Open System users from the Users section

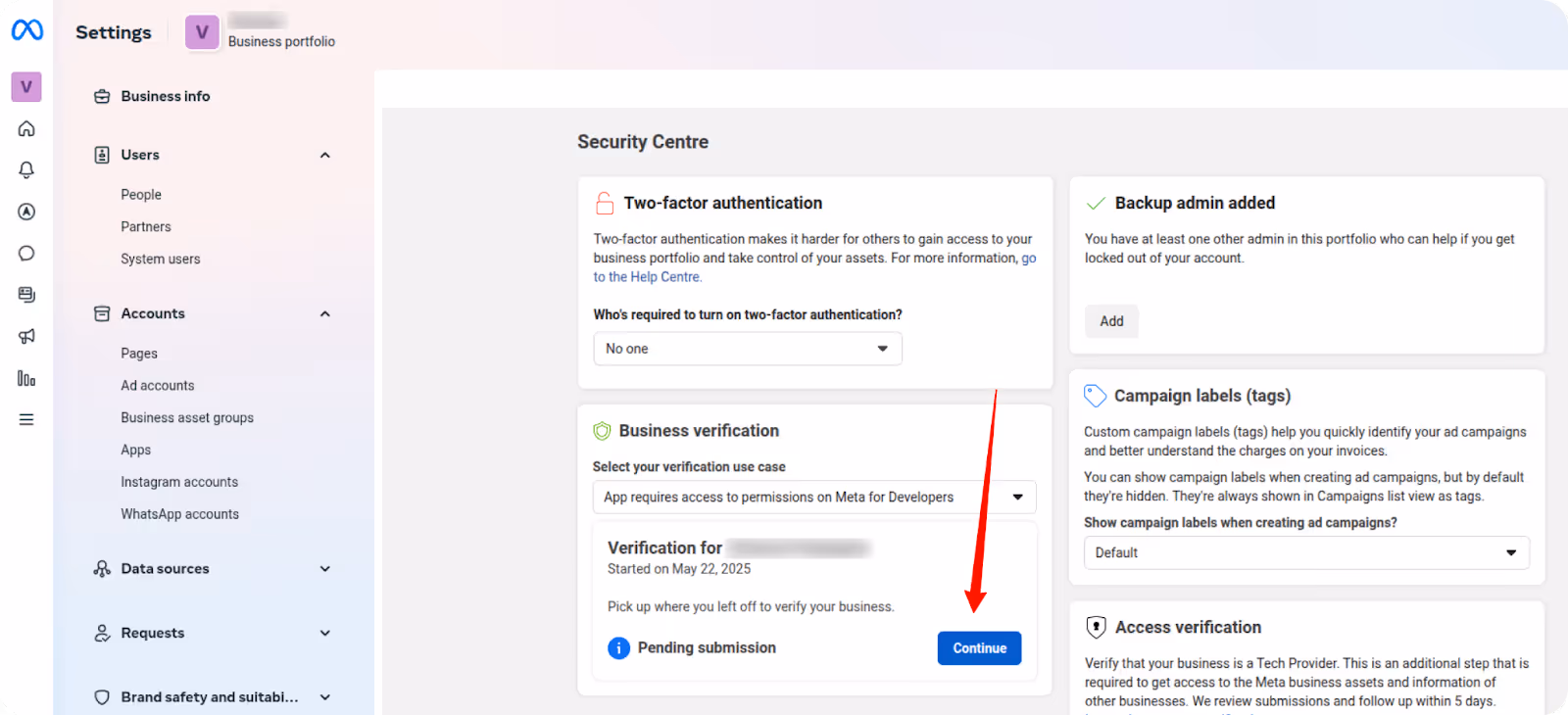pyautogui.click(x=160, y=259)
